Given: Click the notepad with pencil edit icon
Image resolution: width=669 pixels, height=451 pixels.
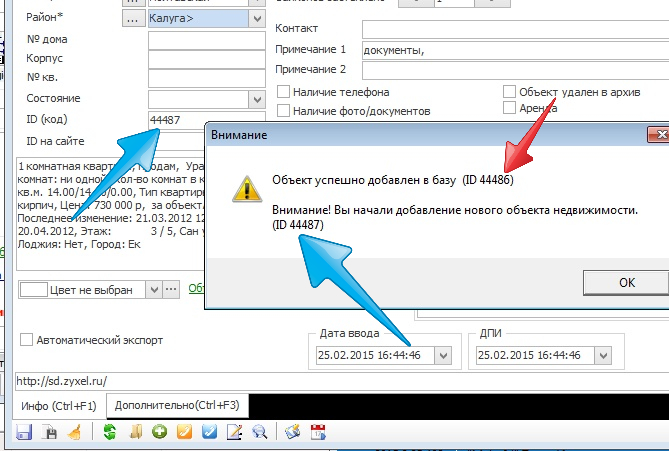Looking at the screenshot, I should click(234, 433).
